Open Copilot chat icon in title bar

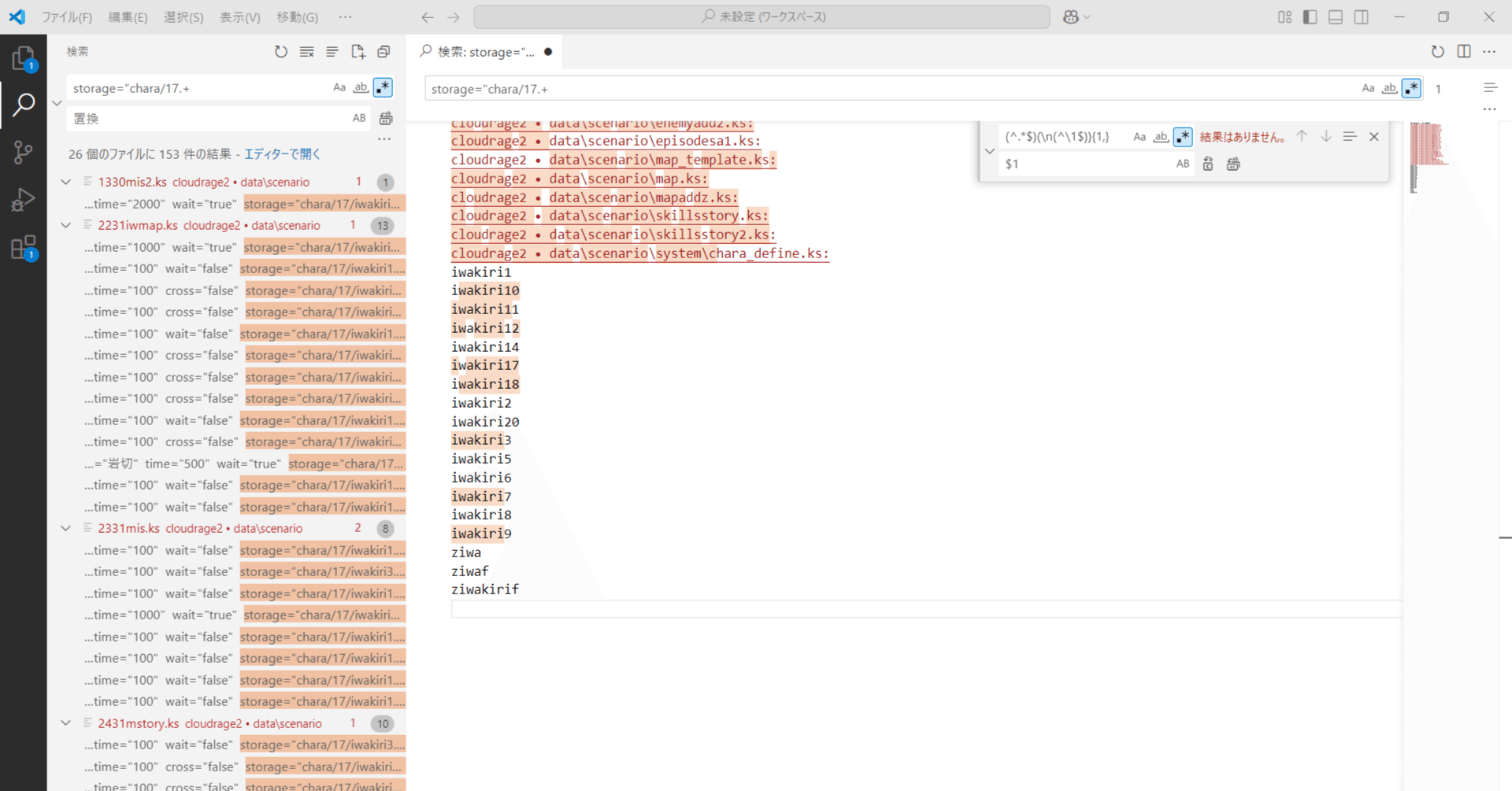click(1071, 17)
